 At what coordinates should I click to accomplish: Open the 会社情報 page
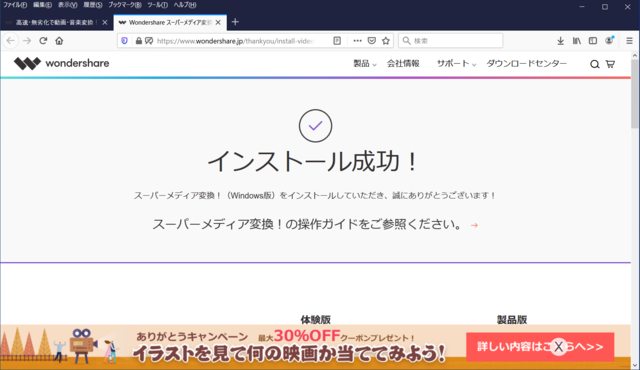click(x=403, y=64)
